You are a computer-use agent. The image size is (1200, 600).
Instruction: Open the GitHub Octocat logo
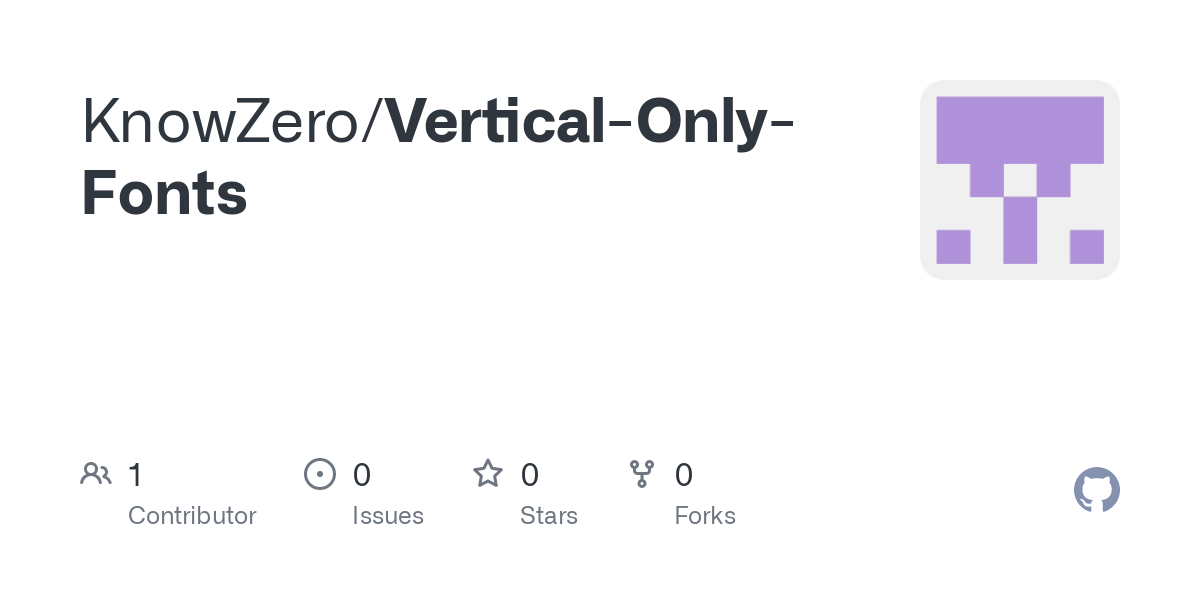1096,490
